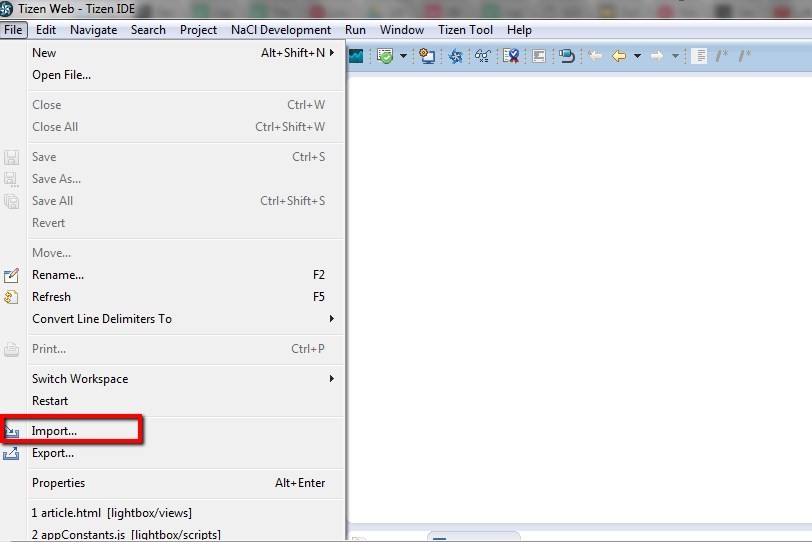Click the dynamic analyzer chart toolbar icon
The width and height of the screenshot is (812, 542).
click(356, 56)
